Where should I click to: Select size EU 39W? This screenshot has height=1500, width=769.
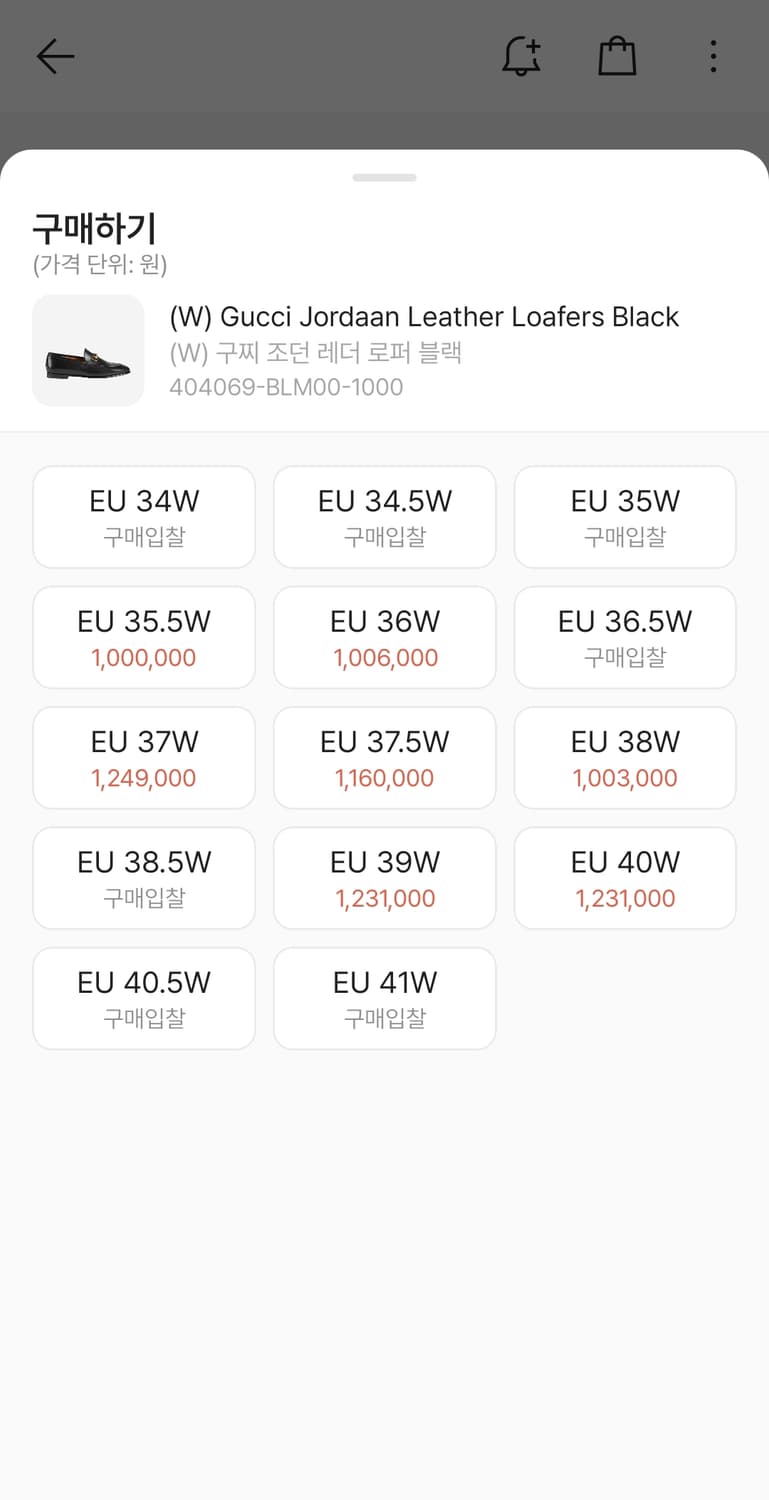(385, 878)
